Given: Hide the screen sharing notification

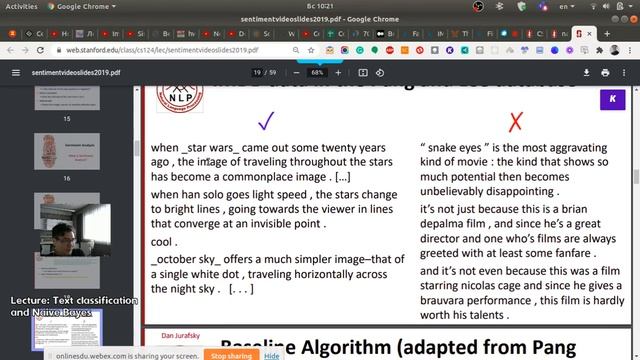Looking at the screenshot, I should tap(271, 356).
